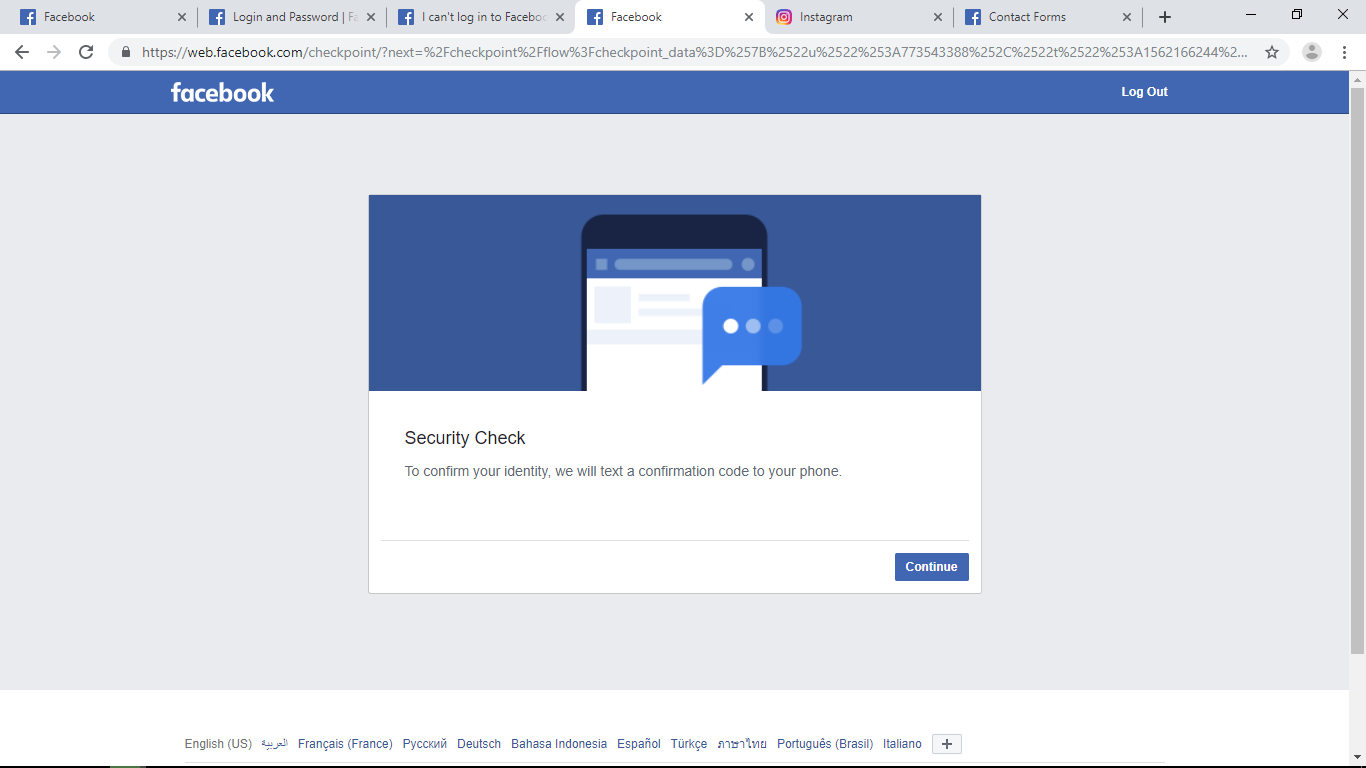Switch language to Bahasa Indonesia
The image size is (1366, 768).
click(559, 744)
